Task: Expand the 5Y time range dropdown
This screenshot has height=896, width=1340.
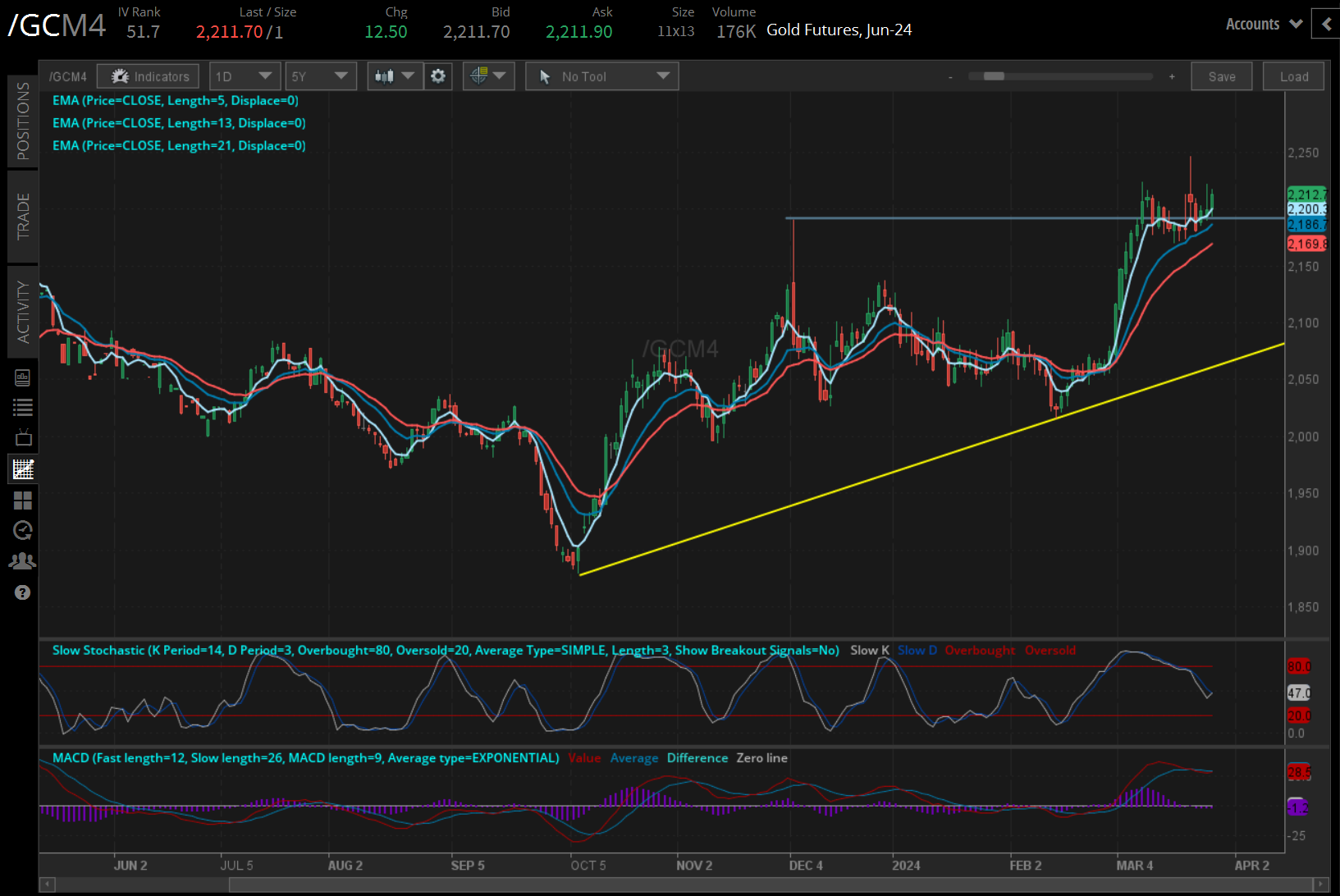Action: click(x=320, y=76)
